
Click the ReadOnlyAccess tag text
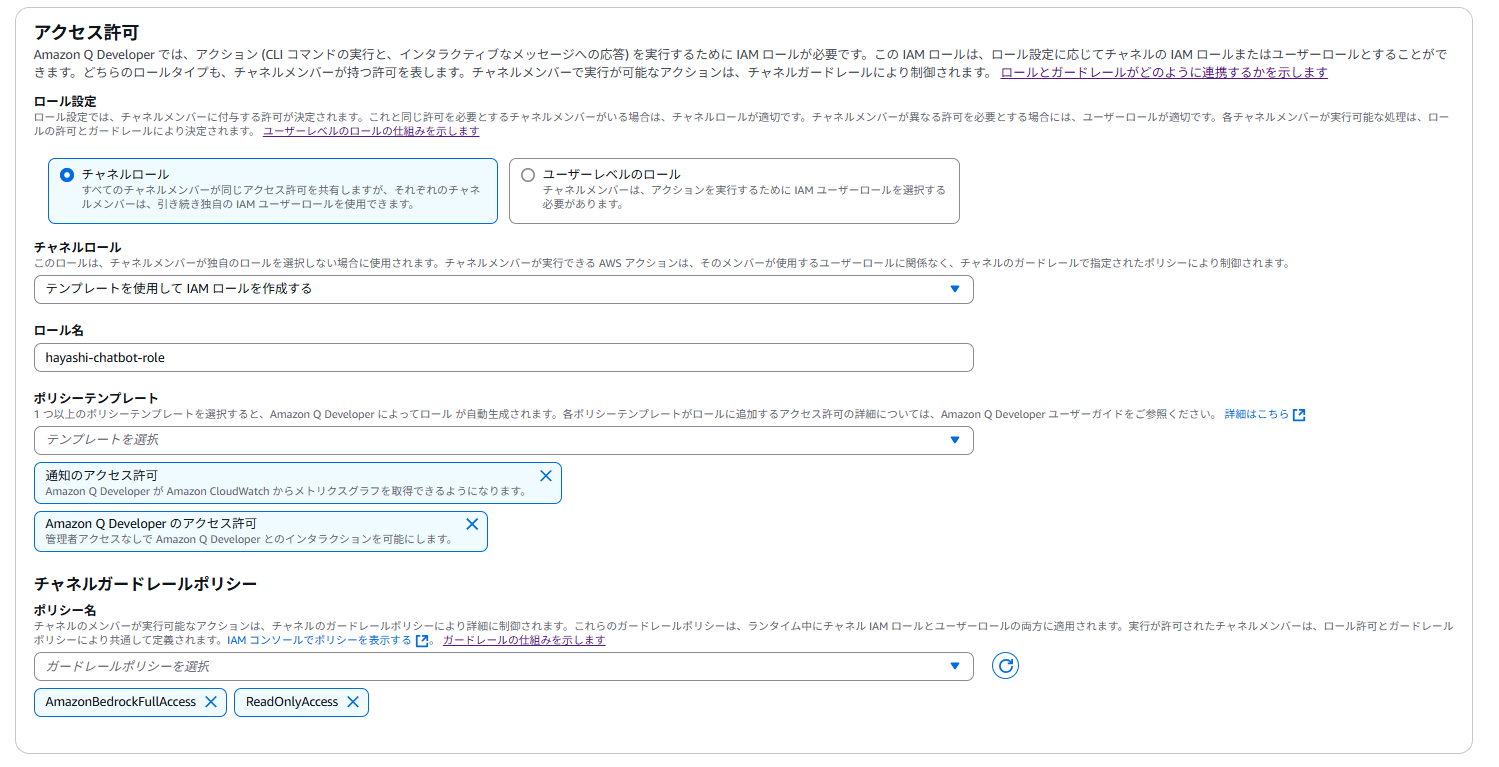pos(292,702)
